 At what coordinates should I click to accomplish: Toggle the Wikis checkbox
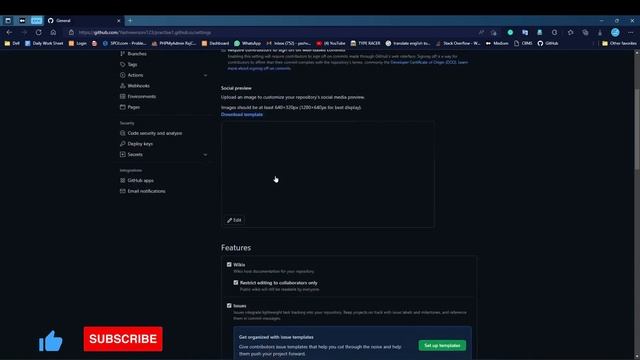coord(229,264)
